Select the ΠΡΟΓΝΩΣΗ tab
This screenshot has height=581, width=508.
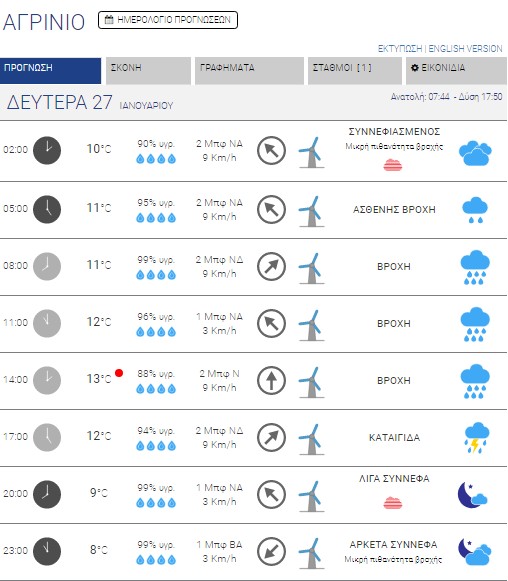[50, 71]
